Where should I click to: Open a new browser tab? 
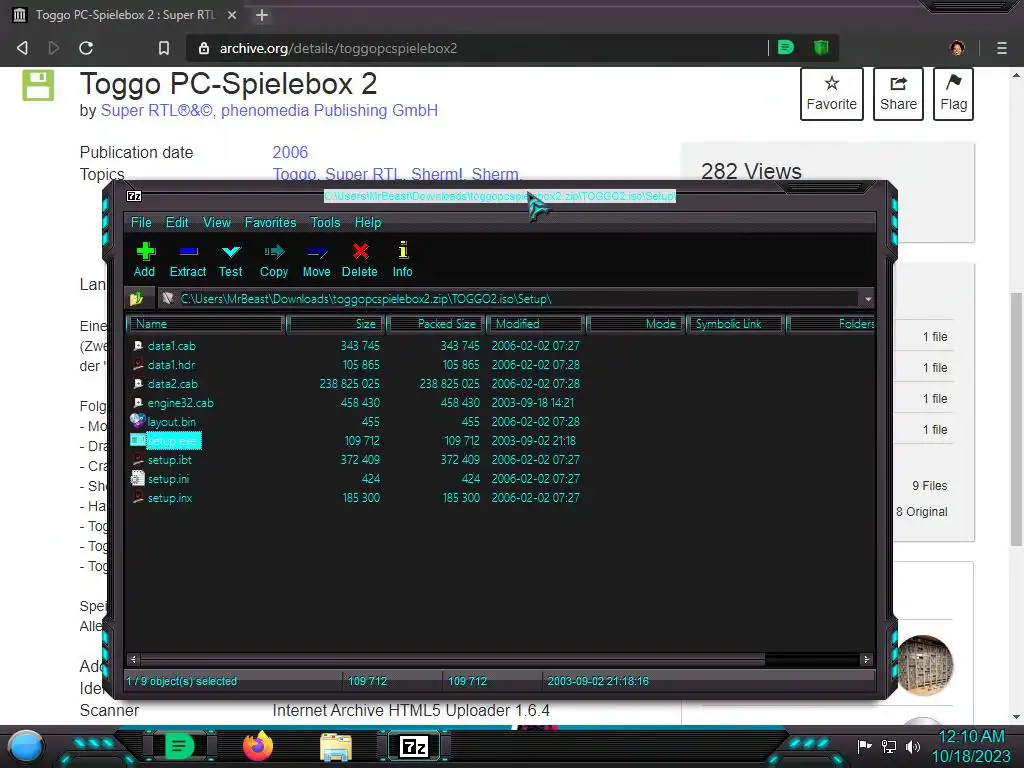262,15
